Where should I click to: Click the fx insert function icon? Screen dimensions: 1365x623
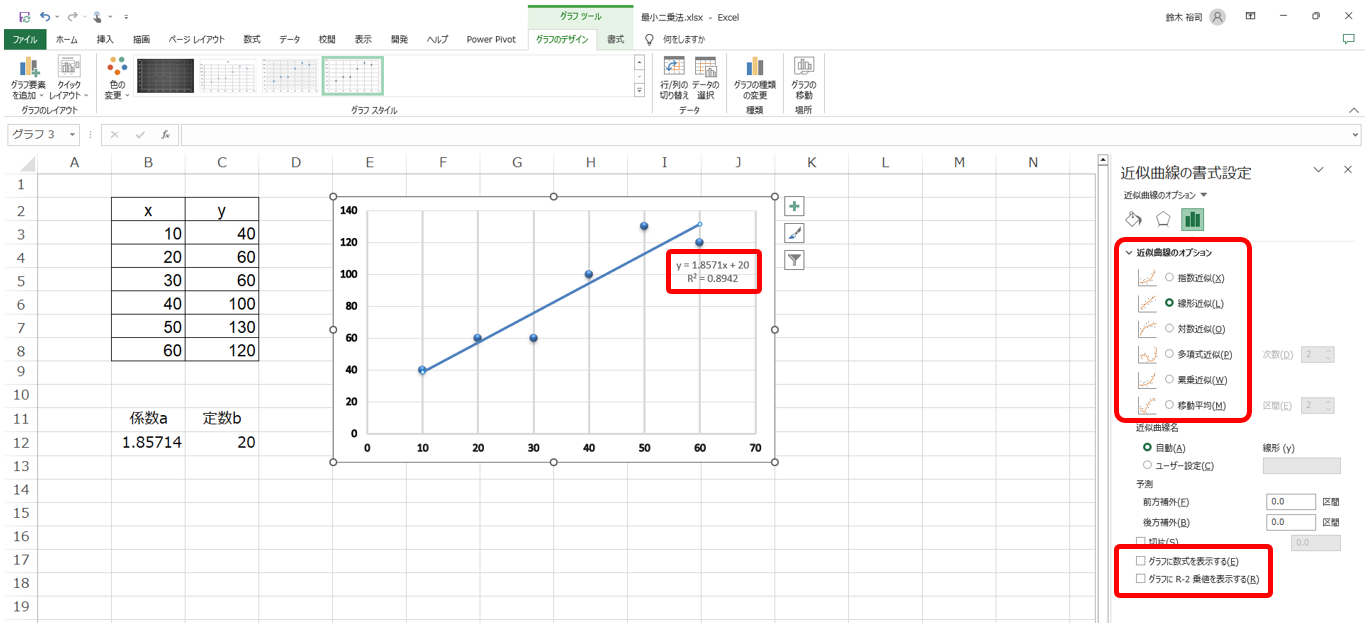pos(165,134)
